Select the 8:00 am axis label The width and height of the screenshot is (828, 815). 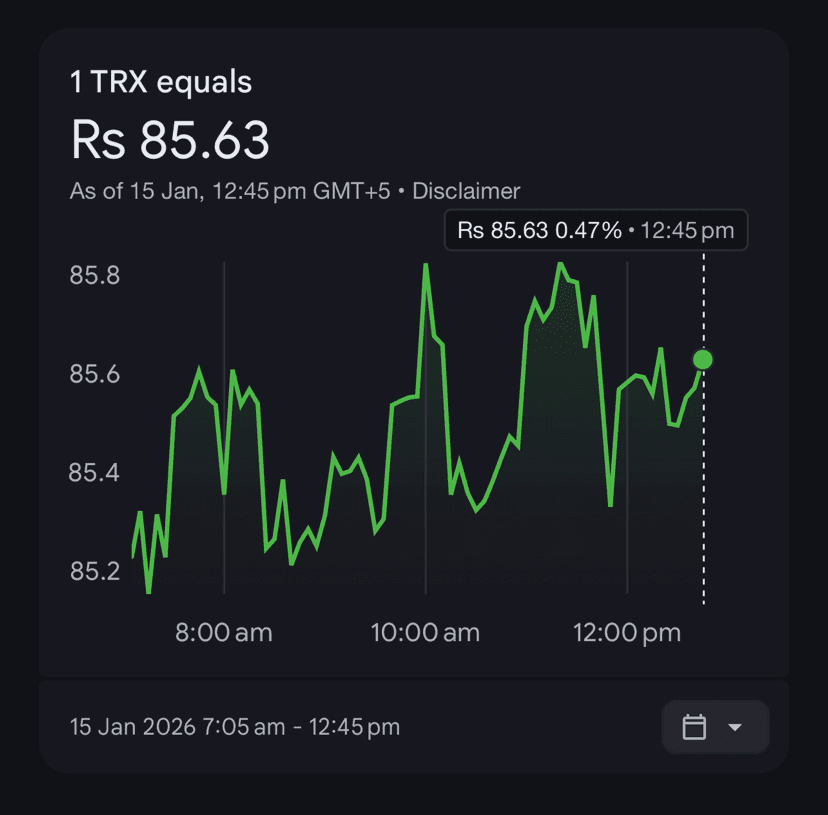pos(223,633)
